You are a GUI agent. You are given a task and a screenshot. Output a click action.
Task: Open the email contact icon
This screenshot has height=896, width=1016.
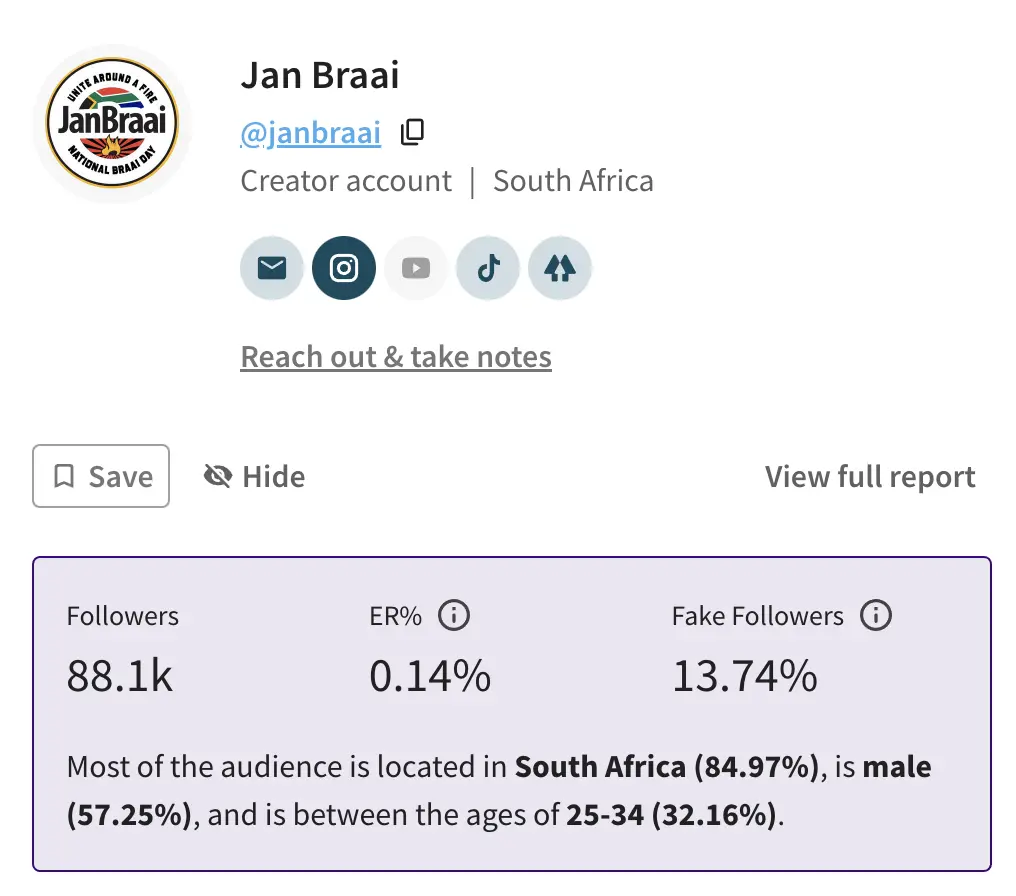pyautogui.click(x=271, y=267)
